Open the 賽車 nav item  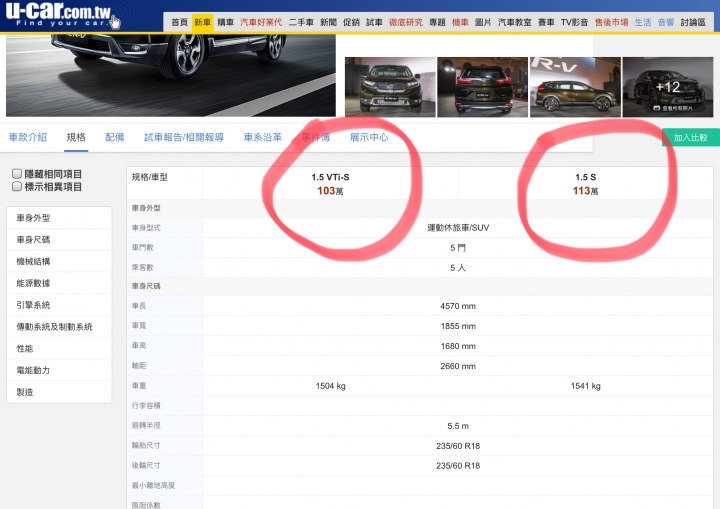(x=546, y=22)
